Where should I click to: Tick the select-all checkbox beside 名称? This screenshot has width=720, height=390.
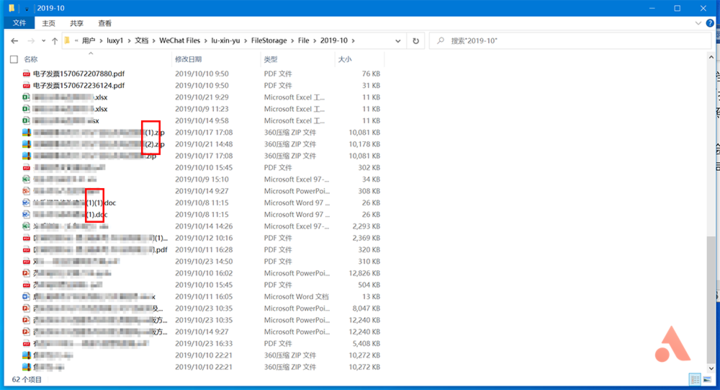pos(14,59)
